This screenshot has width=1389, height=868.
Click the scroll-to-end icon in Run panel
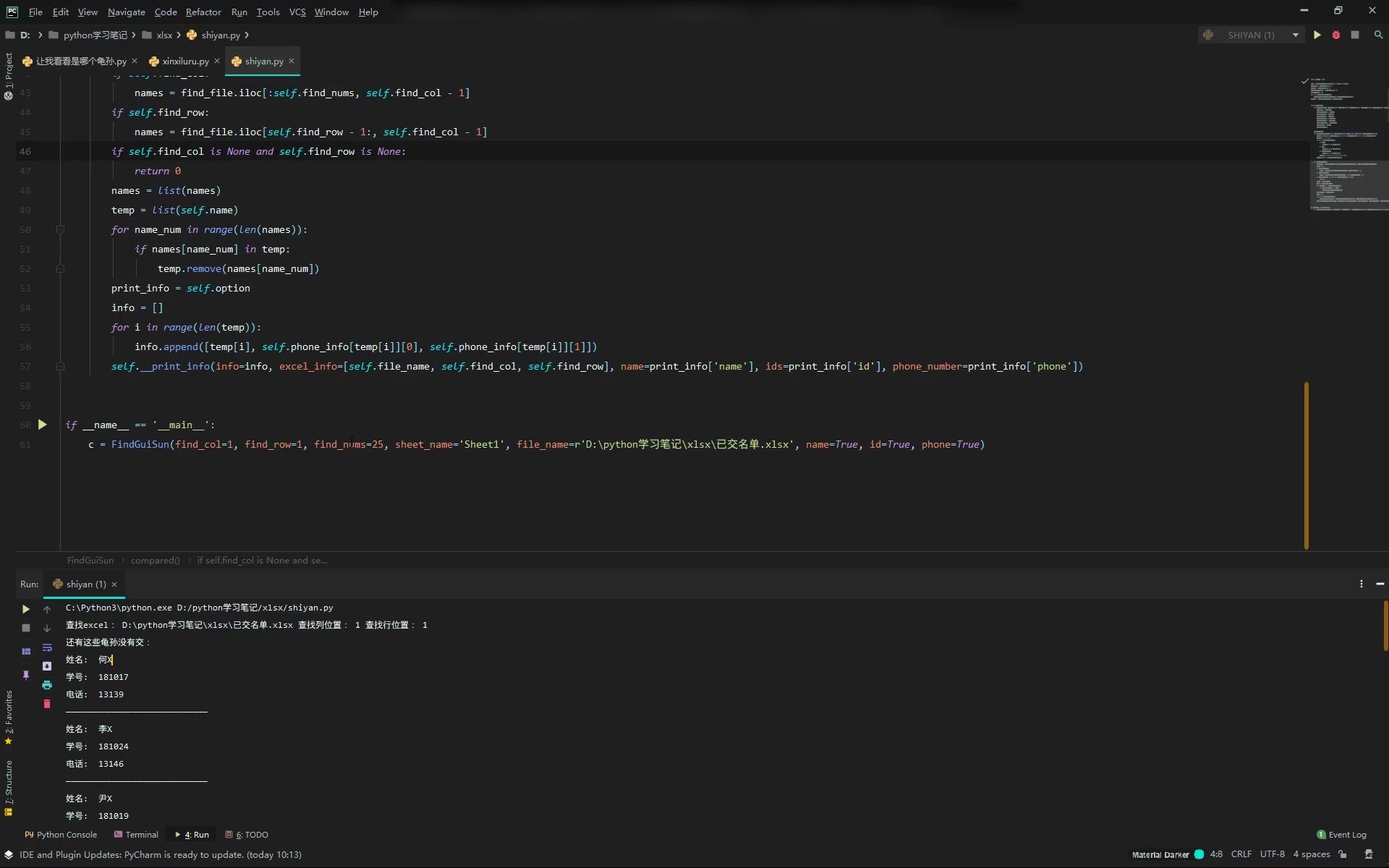(47, 666)
